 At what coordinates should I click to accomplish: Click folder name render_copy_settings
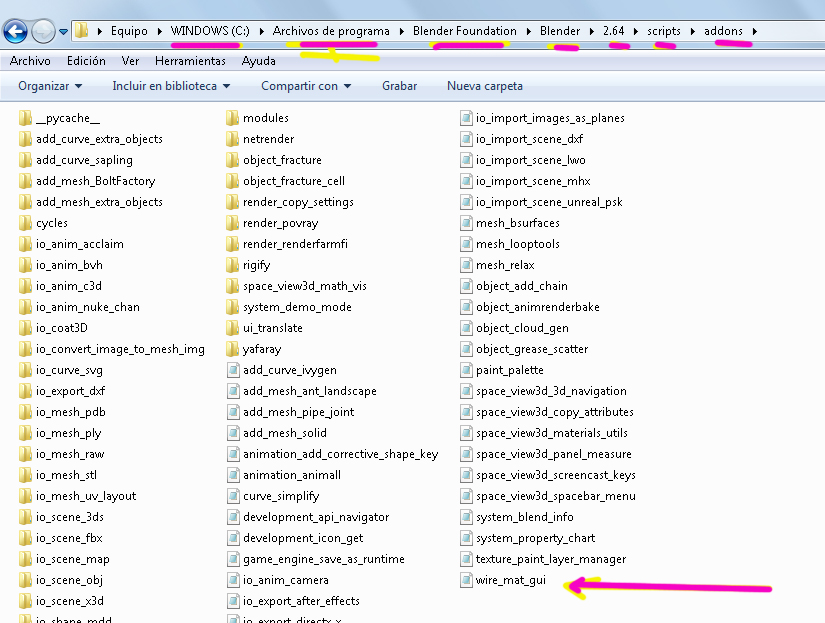tap(298, 202)
